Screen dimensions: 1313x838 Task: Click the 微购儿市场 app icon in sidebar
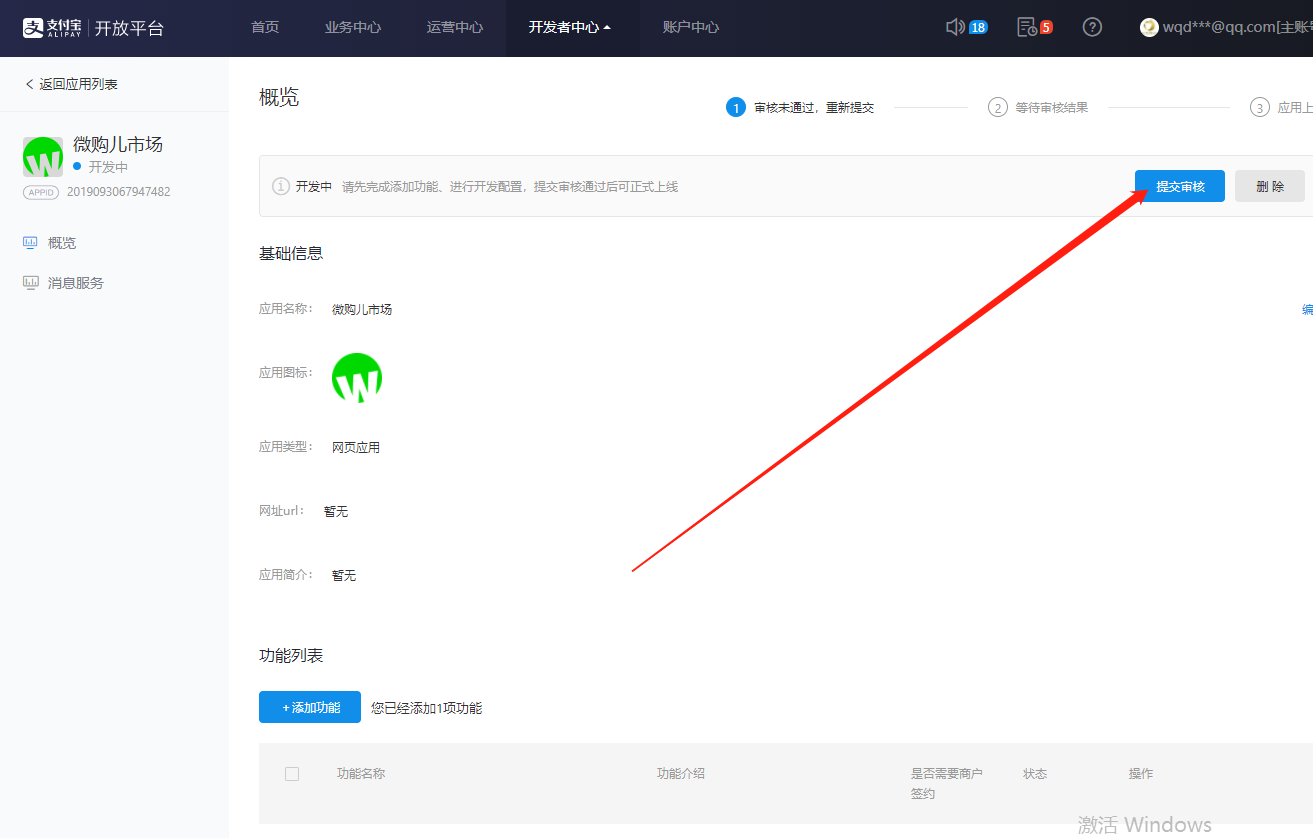click(x=43, y=157)
